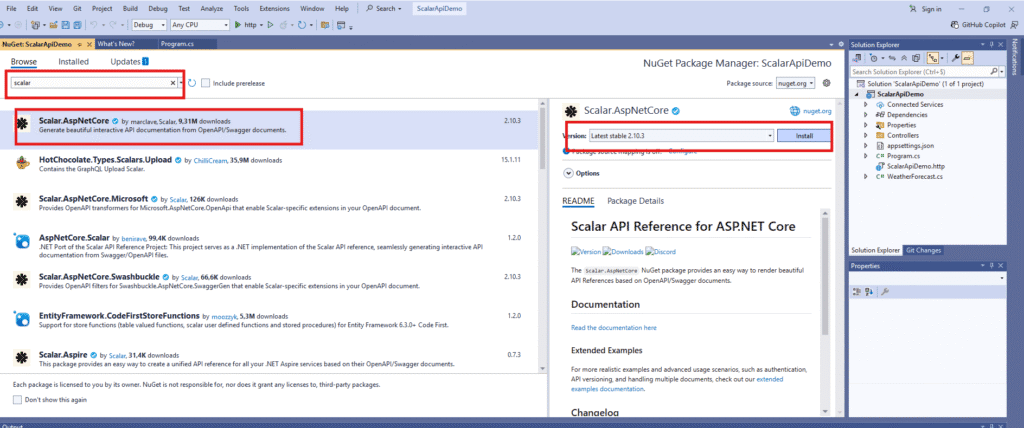Screen dimensions: 1024x428
Task: Click the Pending Changes Filter clock icon
Action: click(873, 58)
